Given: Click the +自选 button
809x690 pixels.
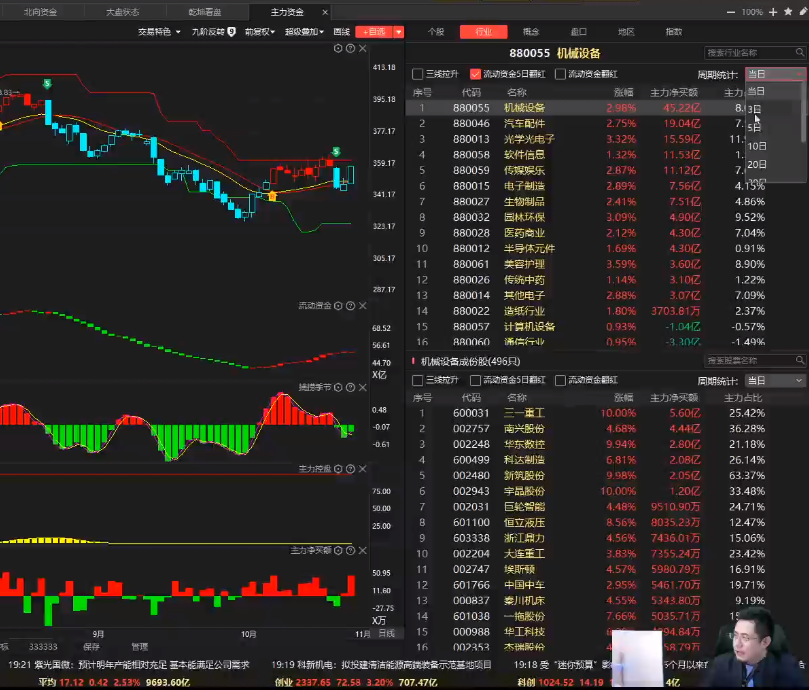Looking at the screenshot, I should tap(374, 32).
